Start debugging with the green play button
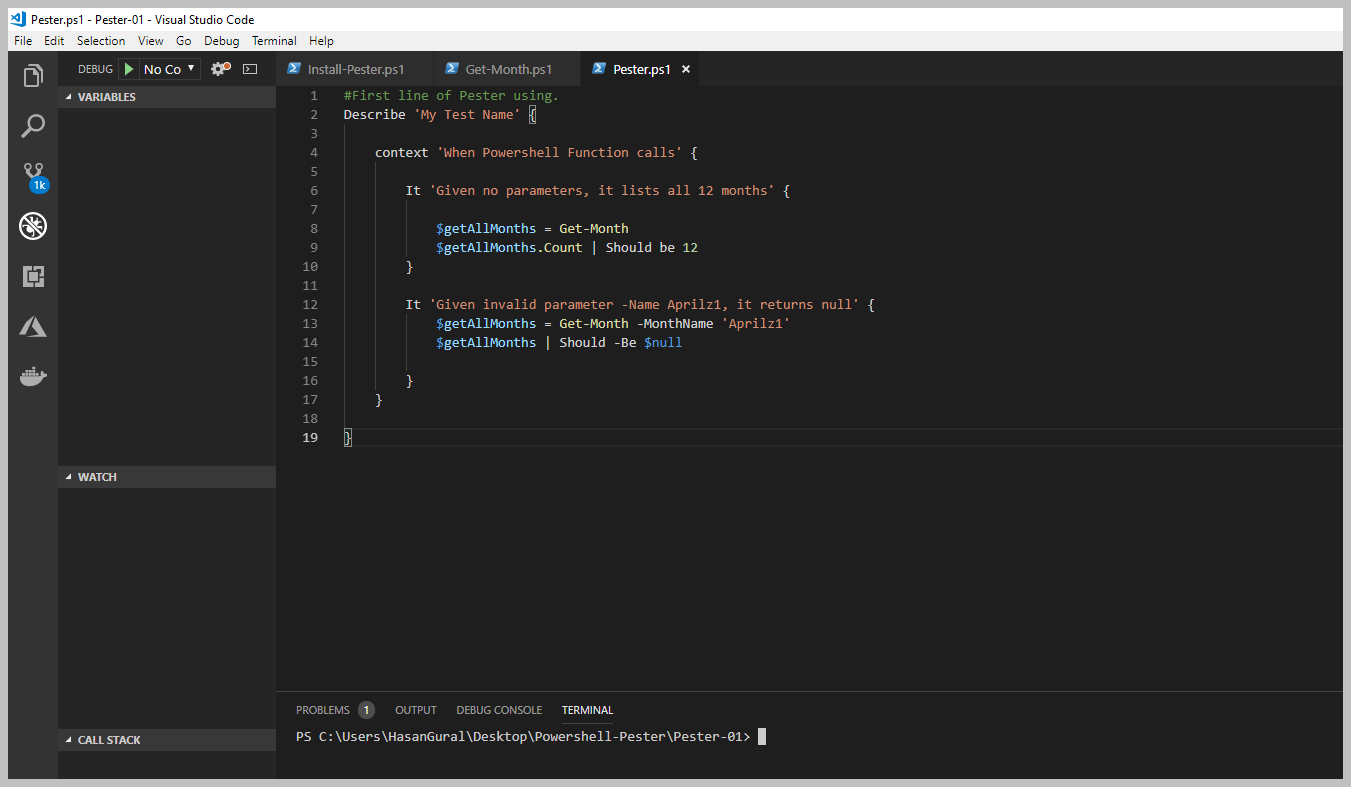This screenshot has width=1351, height=787. coord(129,69)
